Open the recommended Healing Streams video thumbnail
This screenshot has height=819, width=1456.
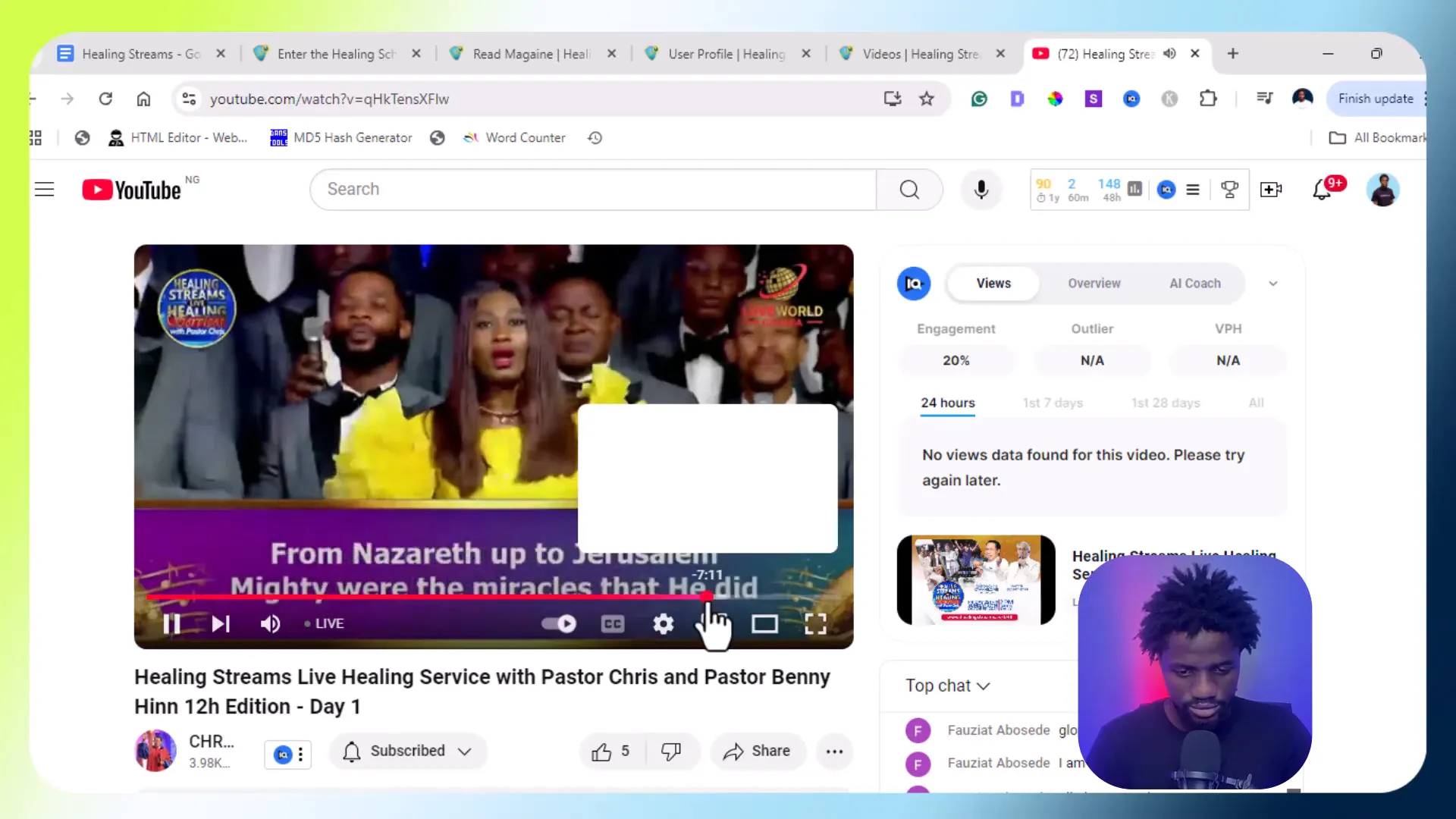pos(976,580)
